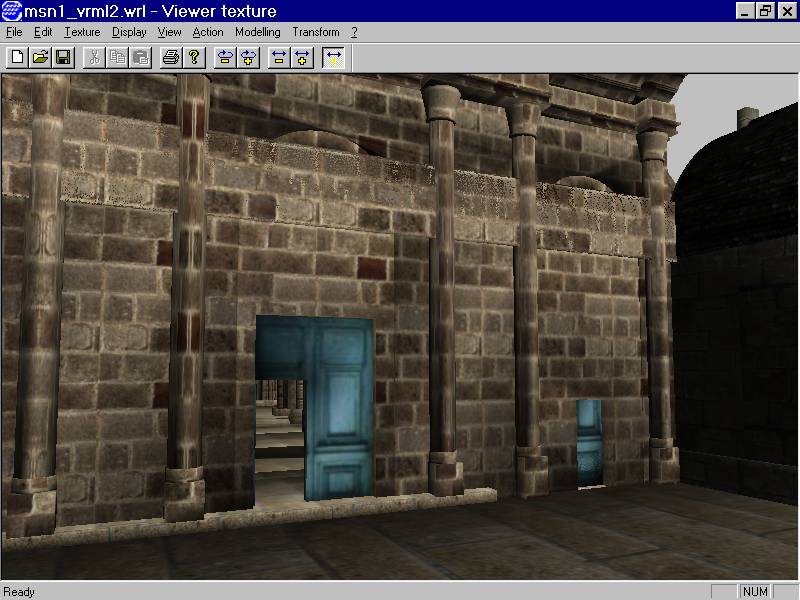Open the Transform menu
The height and width of the screenshot is (600, 800).
[x=316, y=32]
